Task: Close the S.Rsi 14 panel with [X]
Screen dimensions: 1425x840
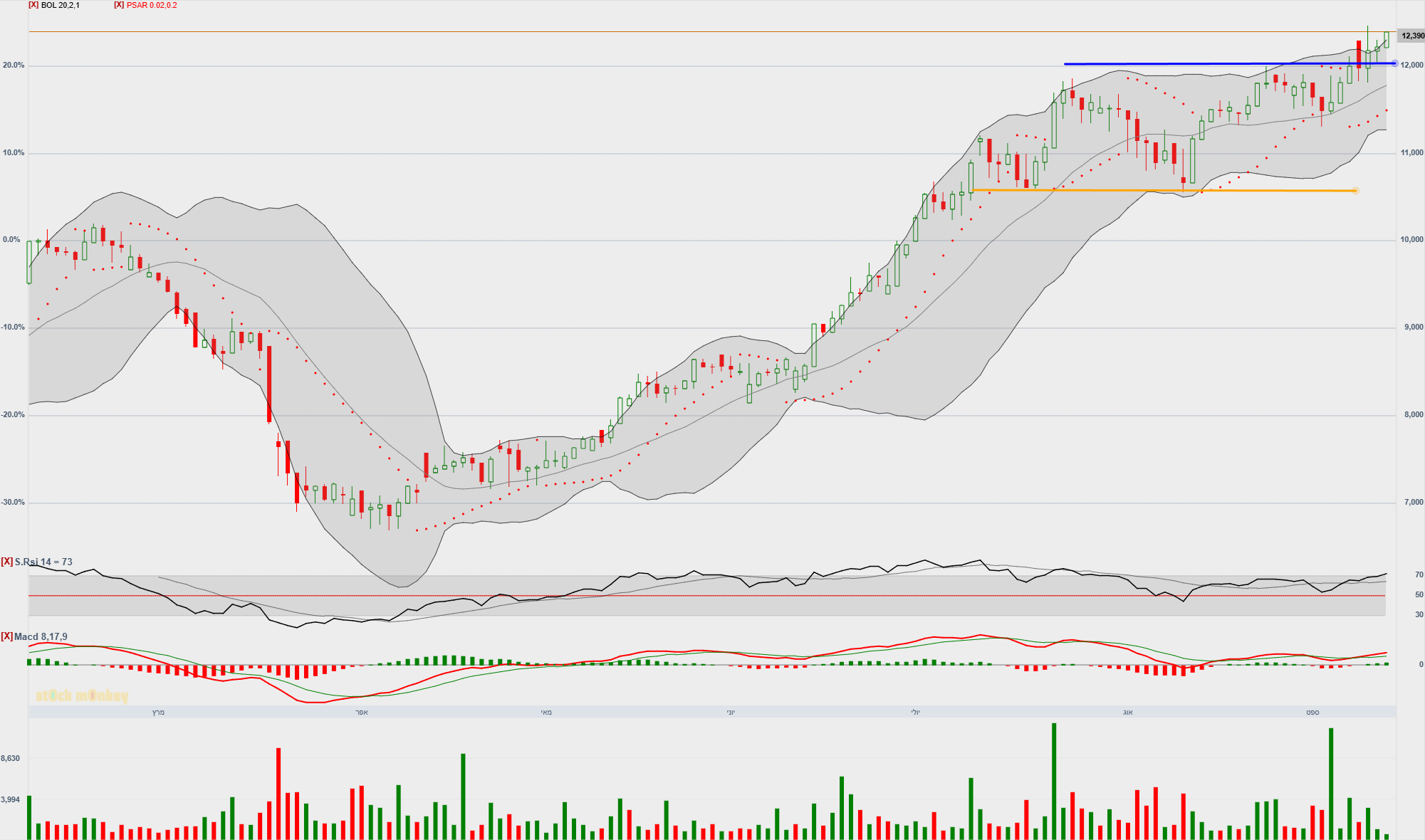Action: pyautogui.click(x=6, y=562)
